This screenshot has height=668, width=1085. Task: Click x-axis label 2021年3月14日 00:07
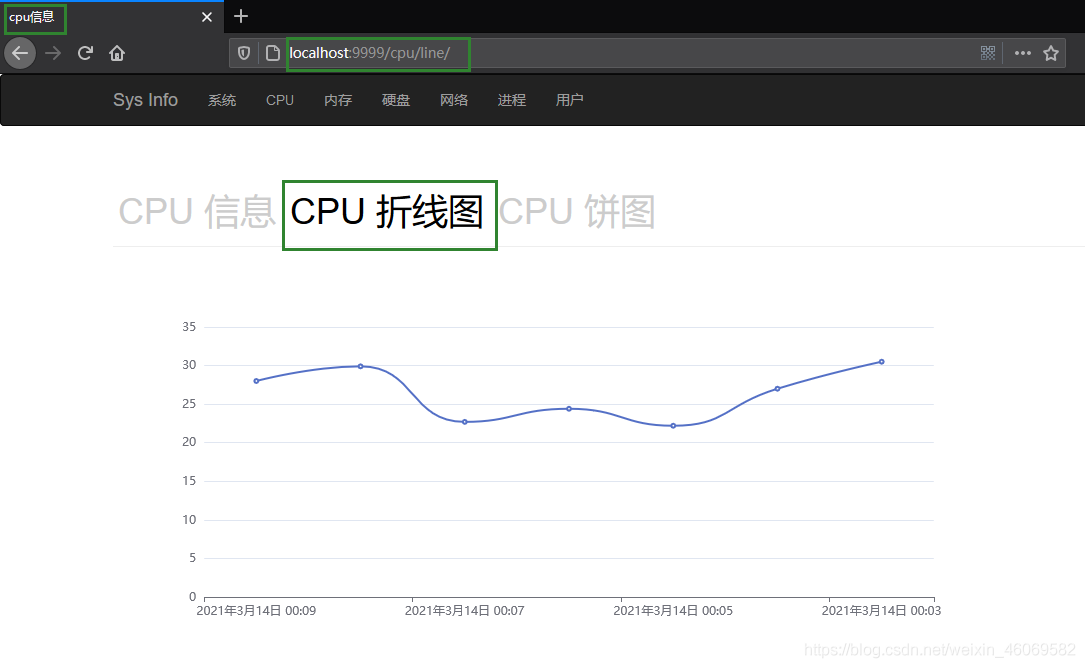(x=464, y=611)
